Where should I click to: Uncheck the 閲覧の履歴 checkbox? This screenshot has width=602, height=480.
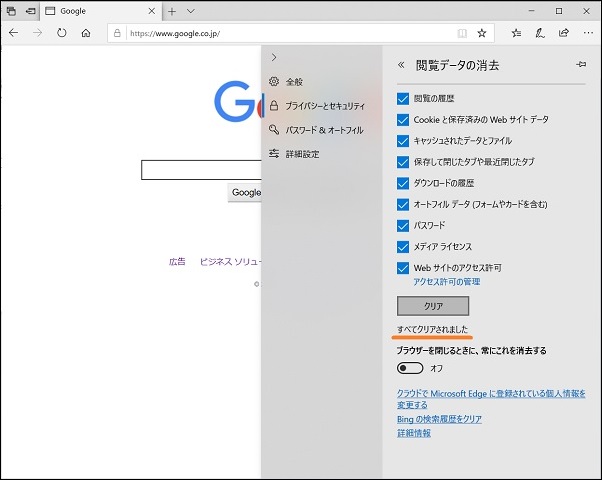(403, 99)
